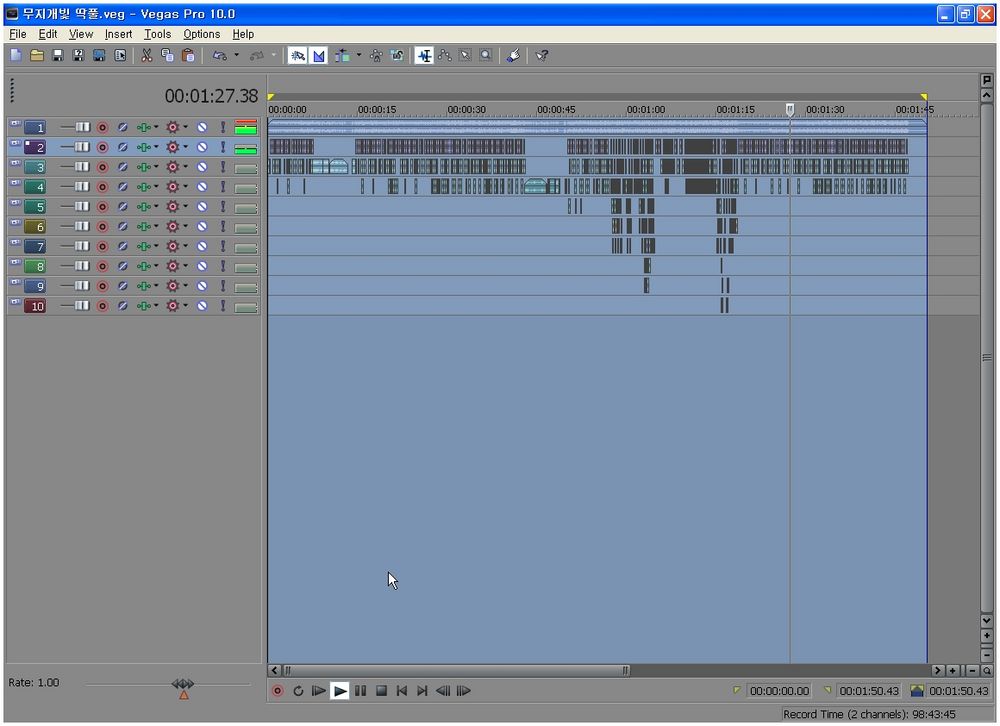Open automation settings dropdown on track 7

point(186,246)
